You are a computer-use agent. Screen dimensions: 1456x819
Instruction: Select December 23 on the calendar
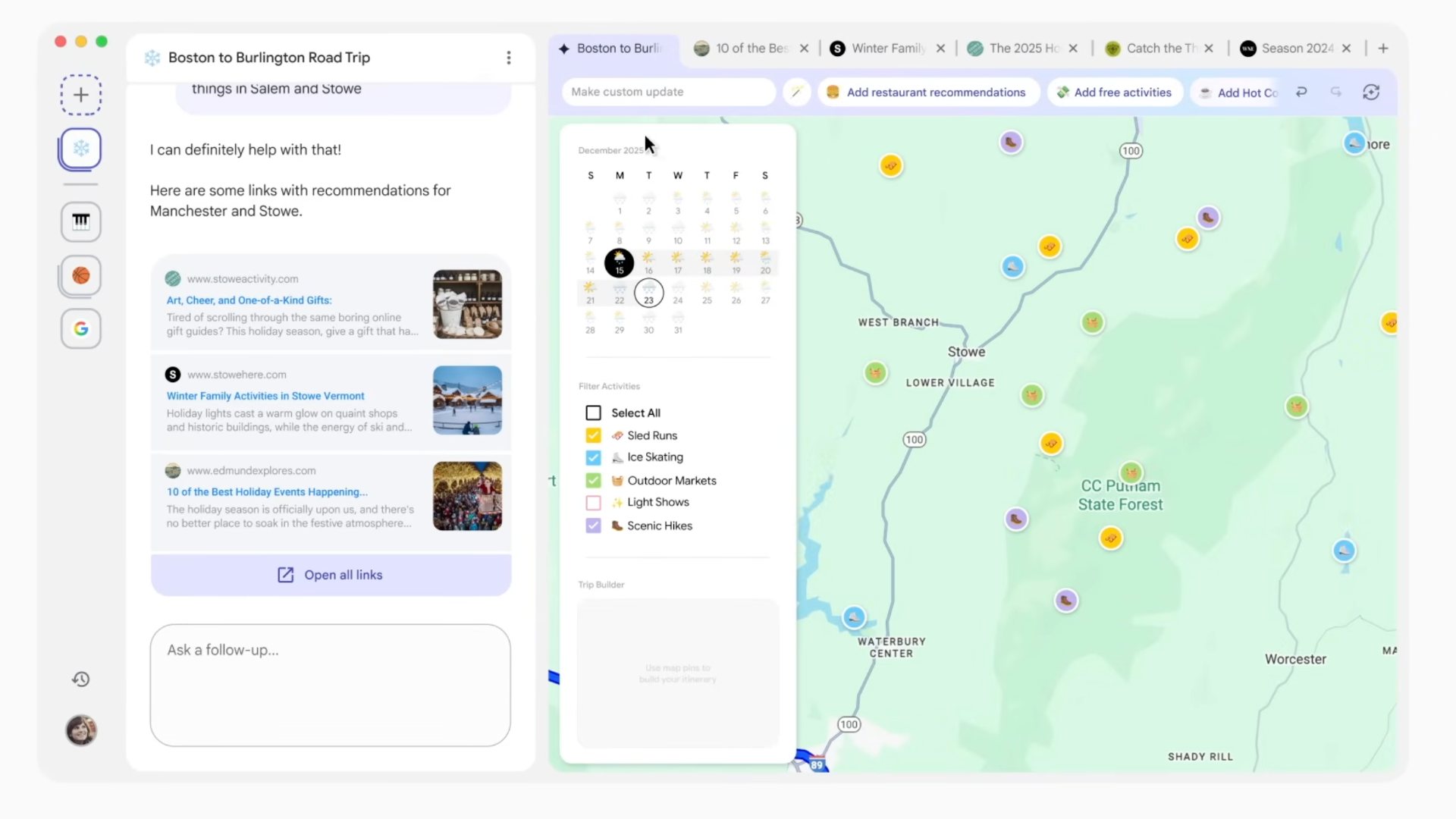649,294
